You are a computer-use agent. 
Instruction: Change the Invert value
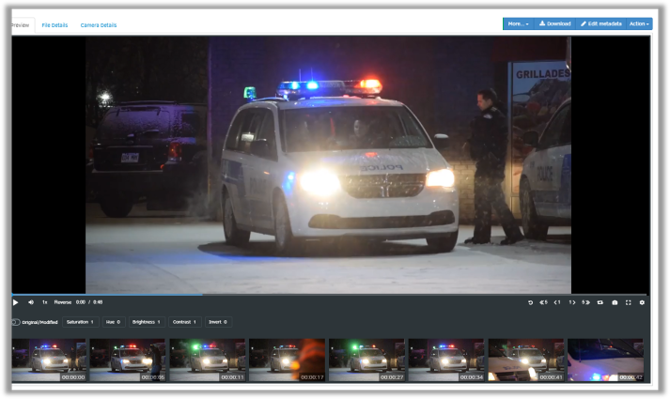pyautogui.click(x=218, y=322)
